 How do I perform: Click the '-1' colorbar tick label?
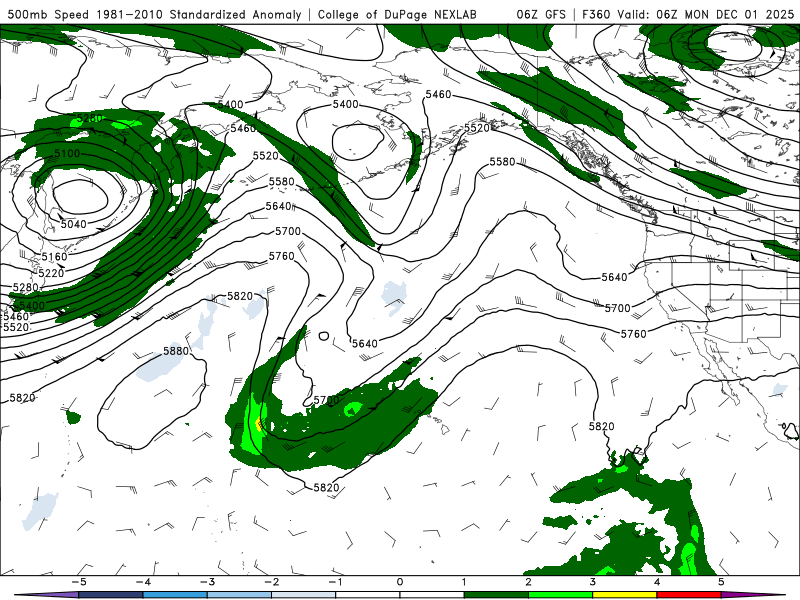pos(335,582)
